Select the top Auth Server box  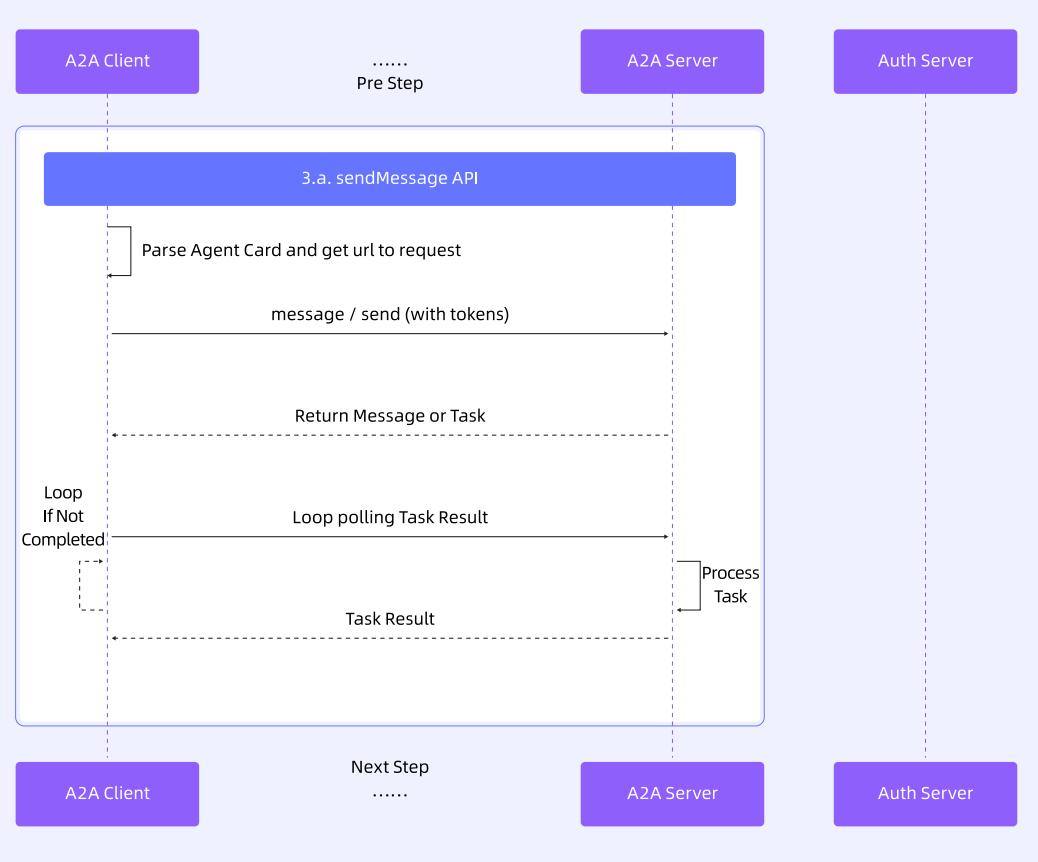925,61
